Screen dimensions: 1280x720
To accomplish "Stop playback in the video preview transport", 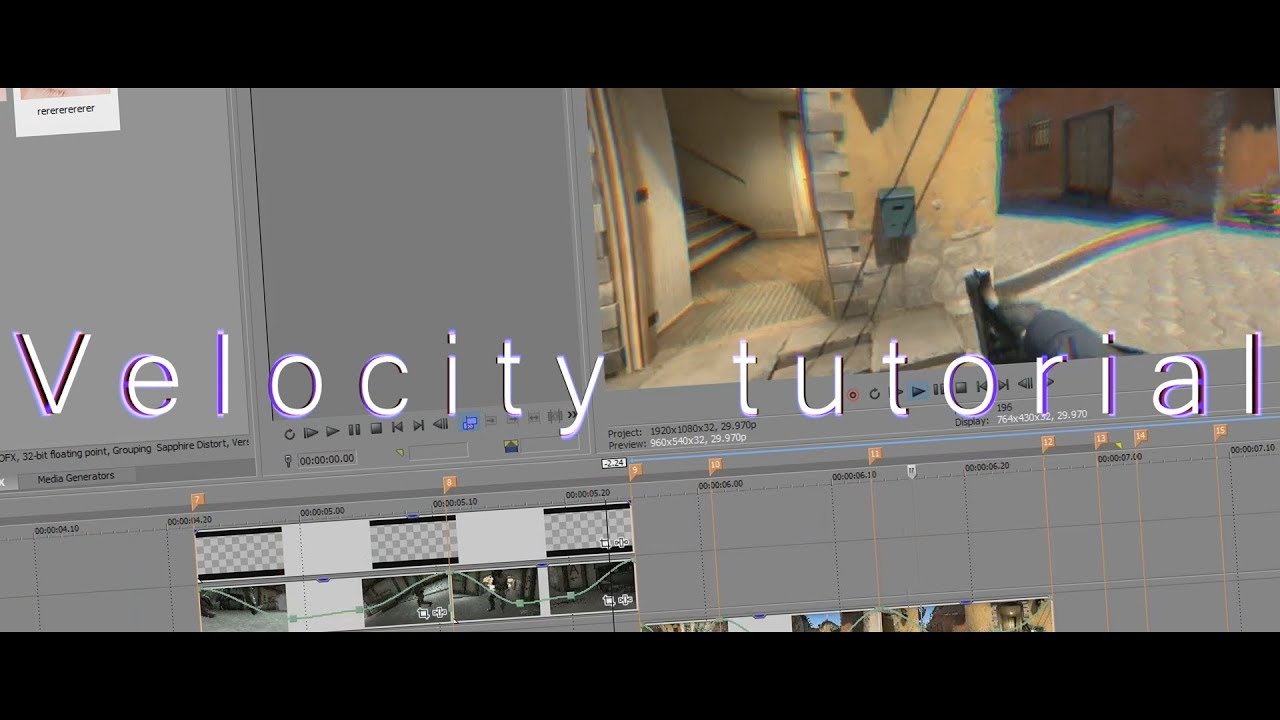I will click(x=961, y=387).
